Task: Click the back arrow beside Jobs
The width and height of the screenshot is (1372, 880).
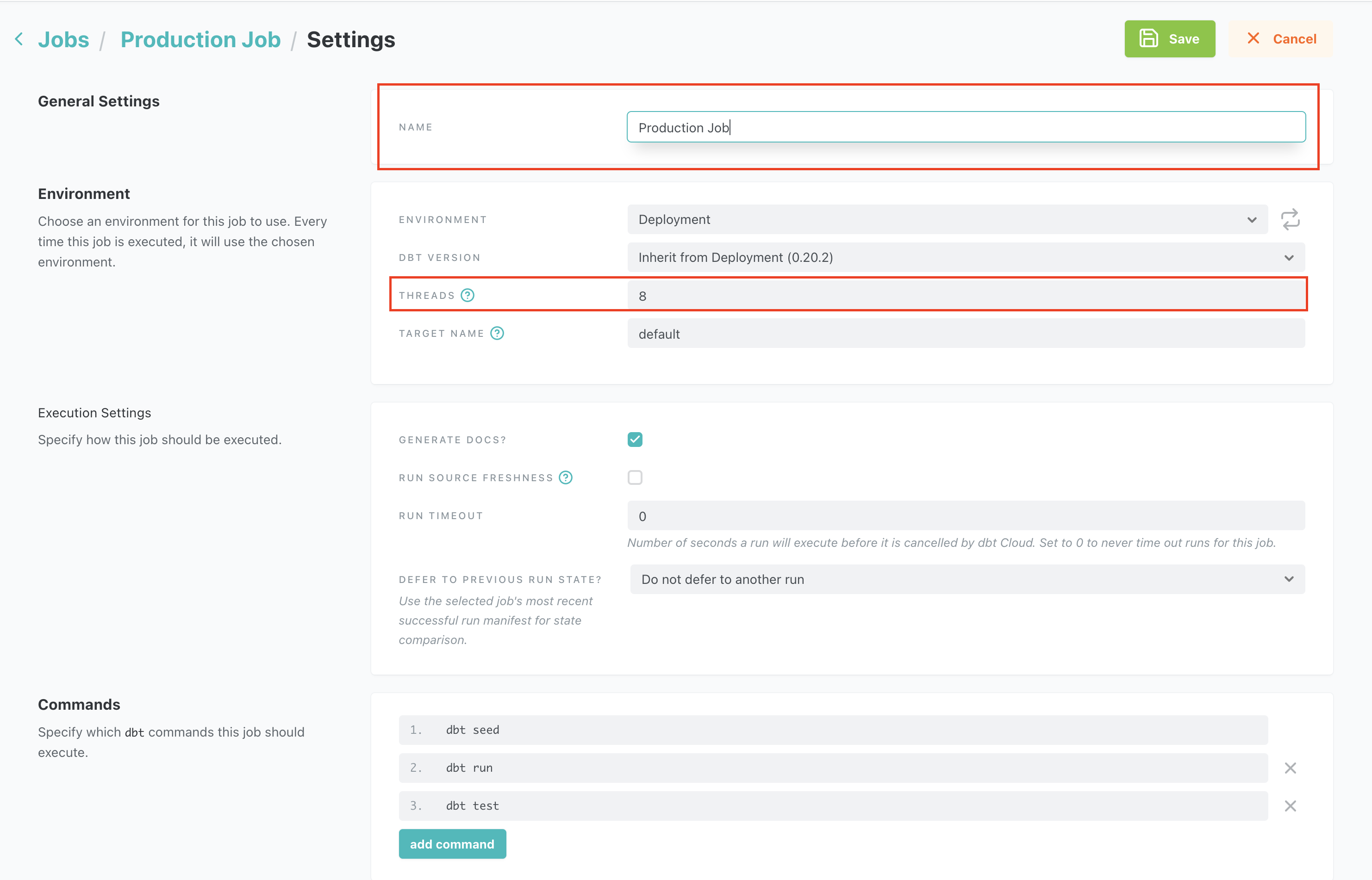Action: (x=19, y=39)
